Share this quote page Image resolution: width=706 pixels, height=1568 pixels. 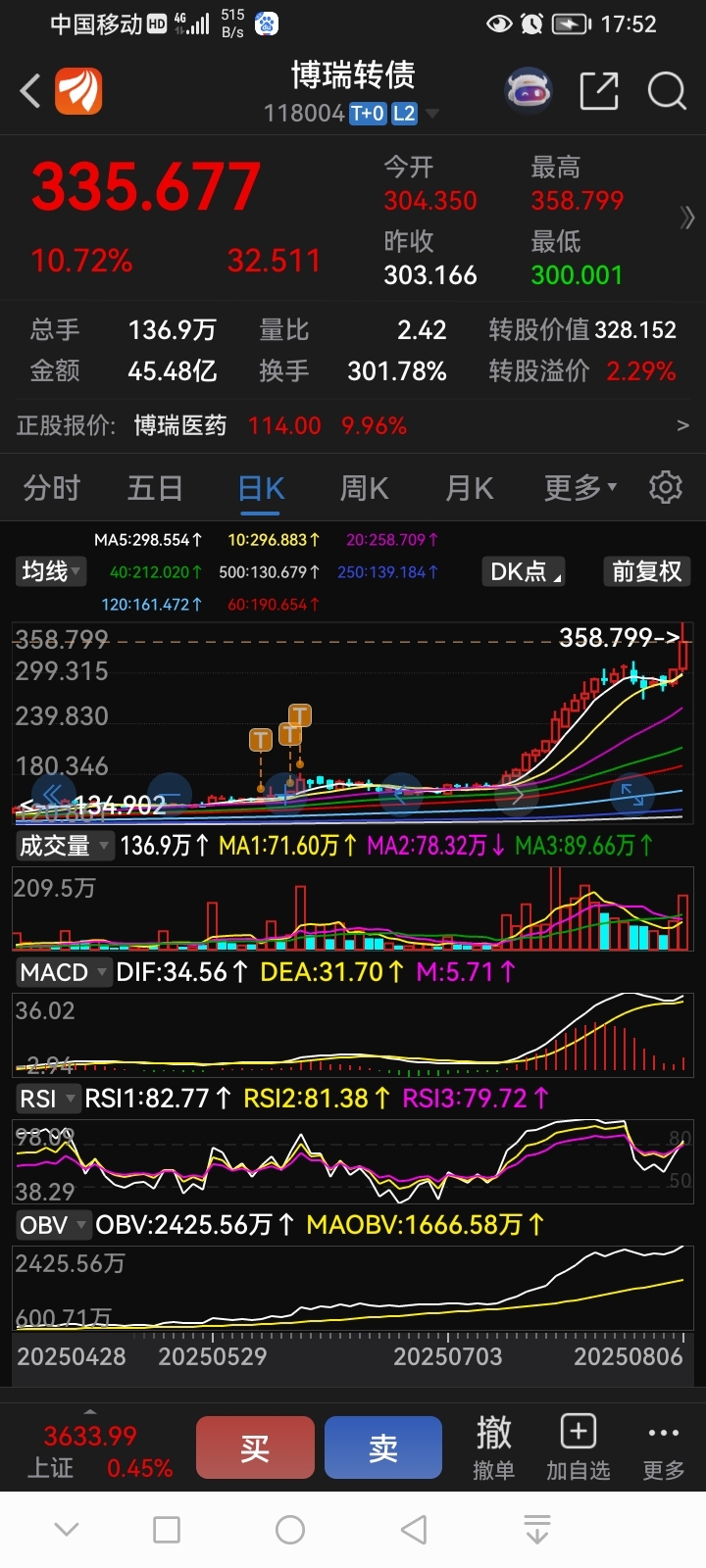pyautogui.click(x=599, y=91)
